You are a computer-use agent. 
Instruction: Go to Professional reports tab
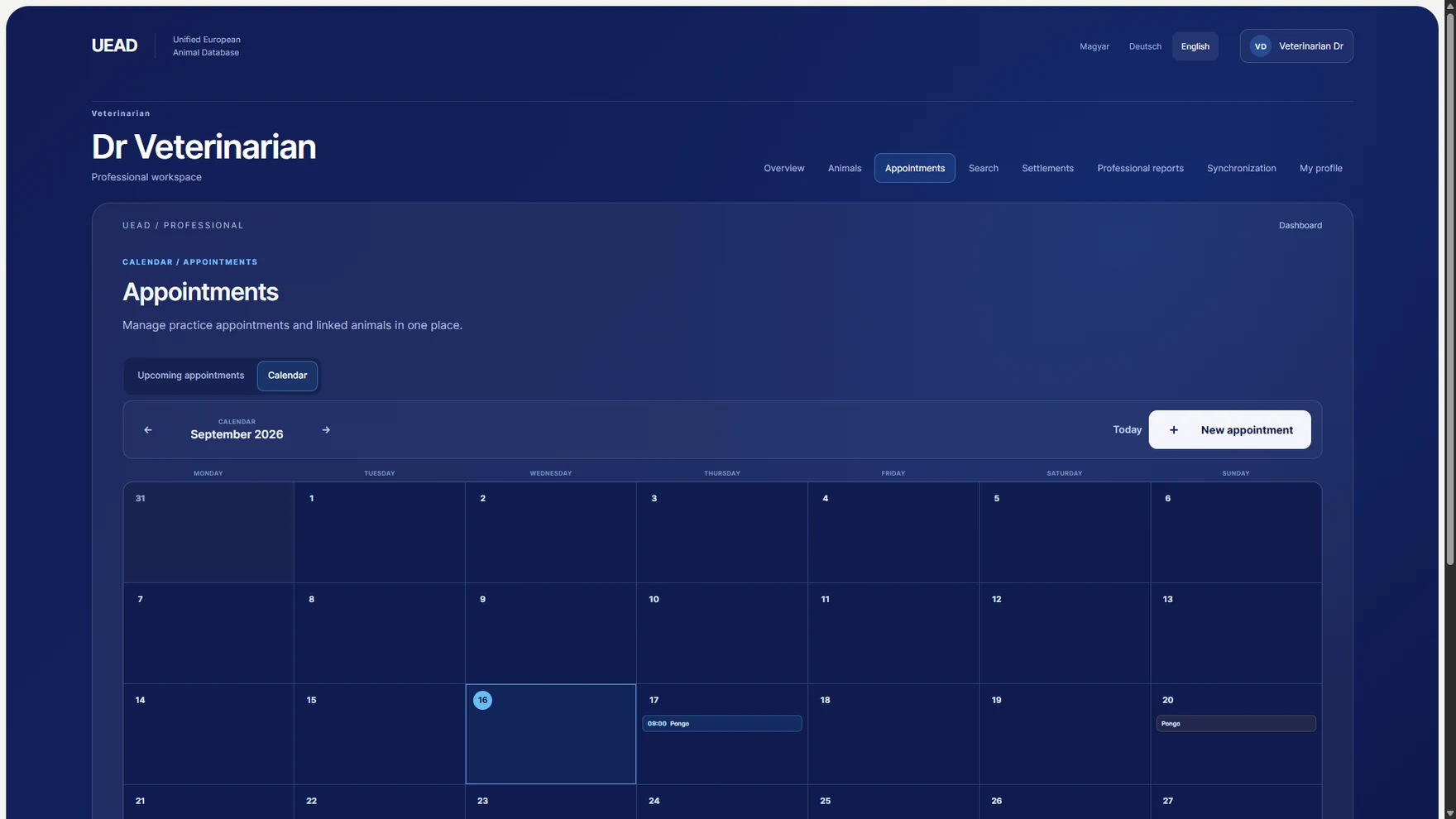[1140, 168]
